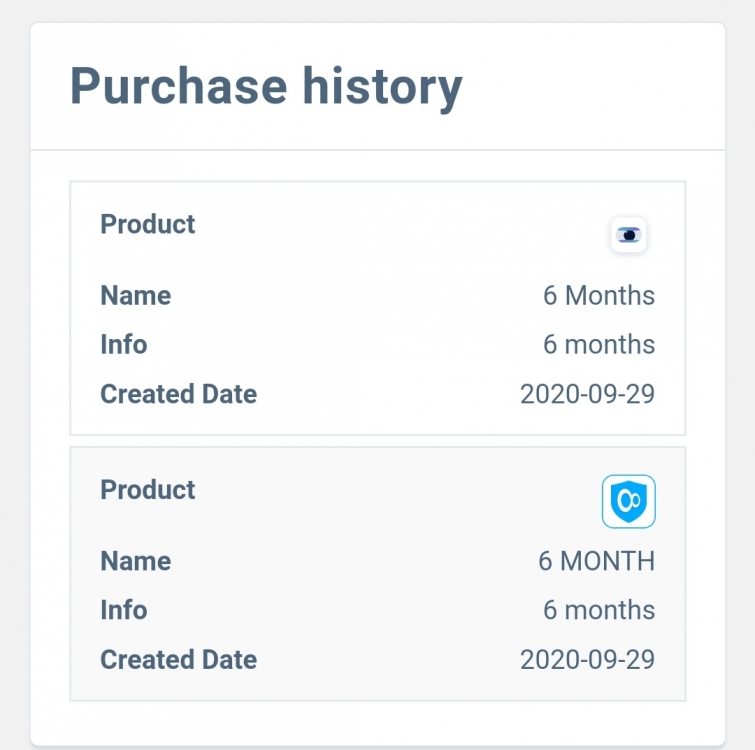The image size is (755, 750).
Task: Click the Name label in the second purchase
Action: point(135,561)
